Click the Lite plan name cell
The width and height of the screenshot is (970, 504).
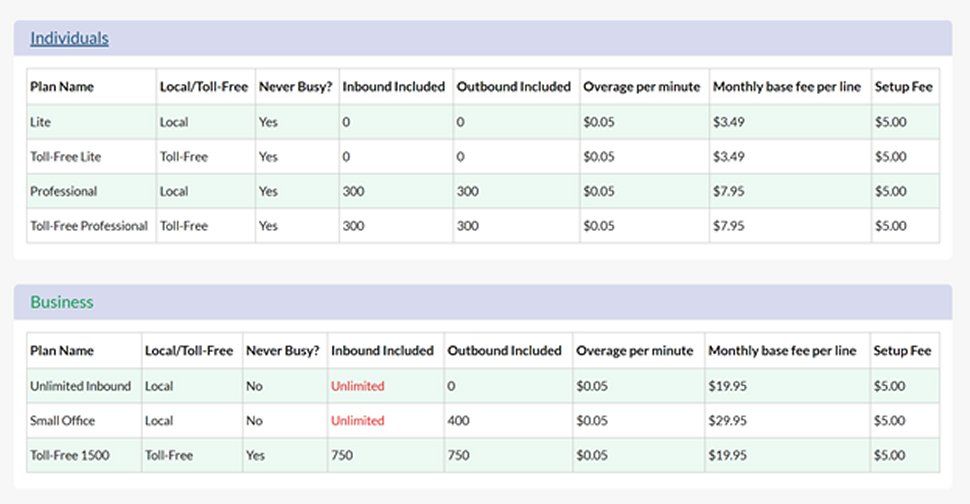tap(41, 122)
